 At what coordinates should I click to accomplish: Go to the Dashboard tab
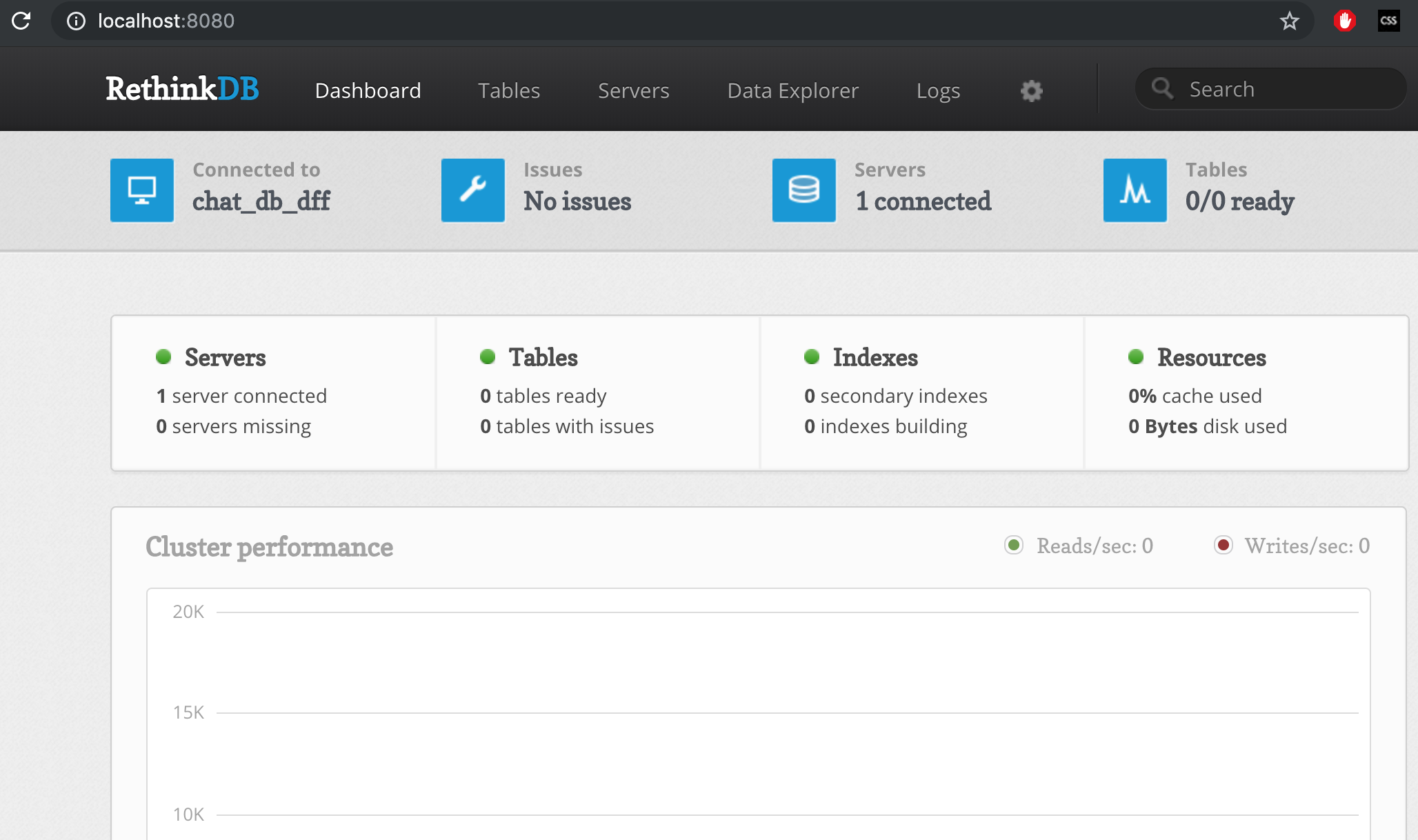point(368,90)
